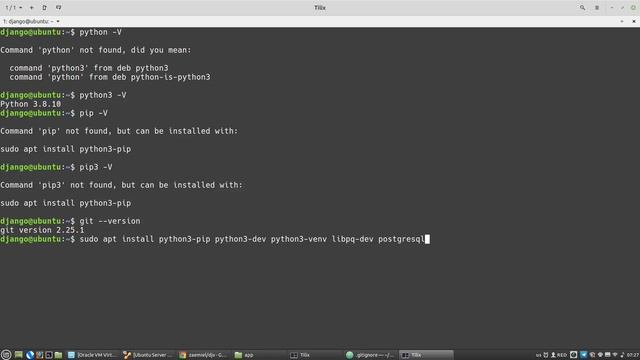Open the file manager launcher in taskbar
Viewport: 640px width, 360px height.
click(58, 355)
